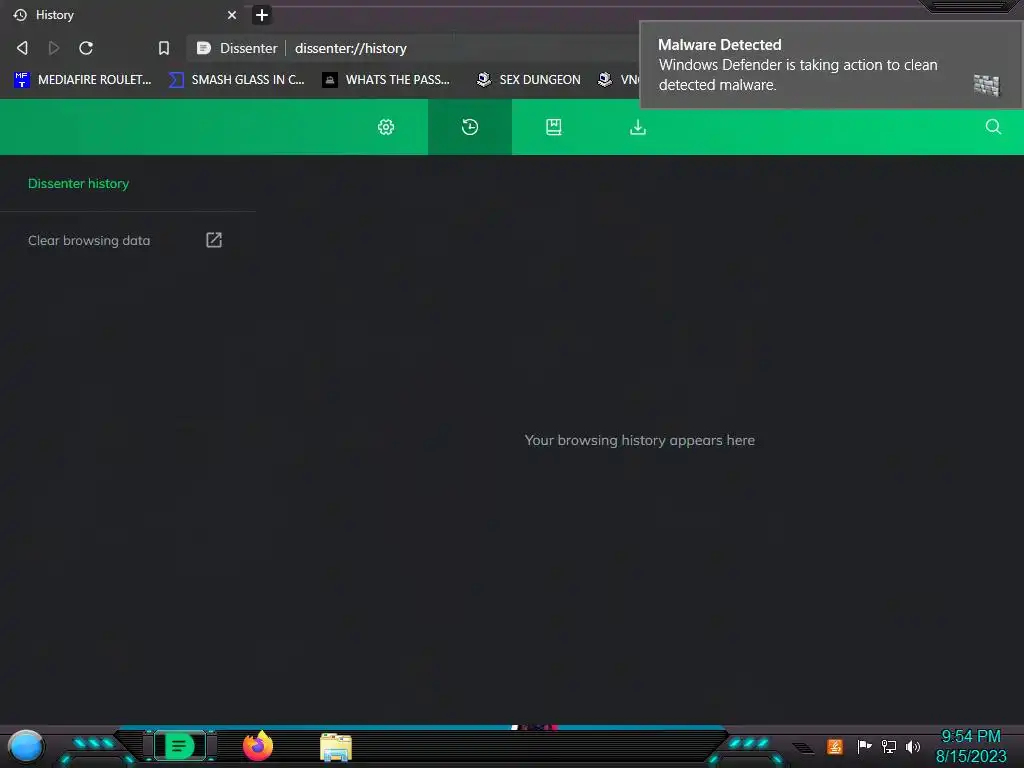1024x768 pixels.
Task: Click the clock showing 9:54 PM
Action: (970, 746)
